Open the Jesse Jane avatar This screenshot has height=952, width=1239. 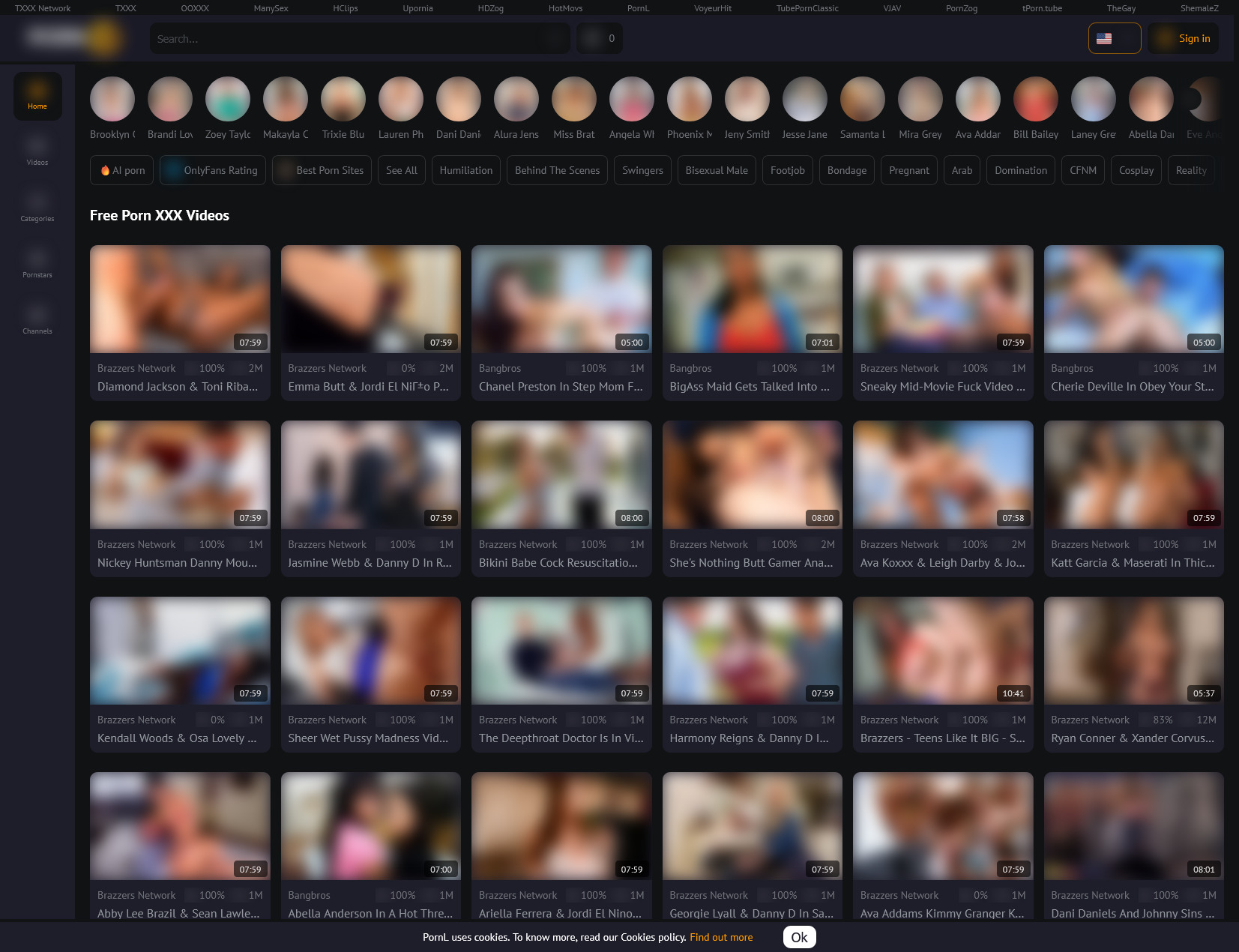805,99
